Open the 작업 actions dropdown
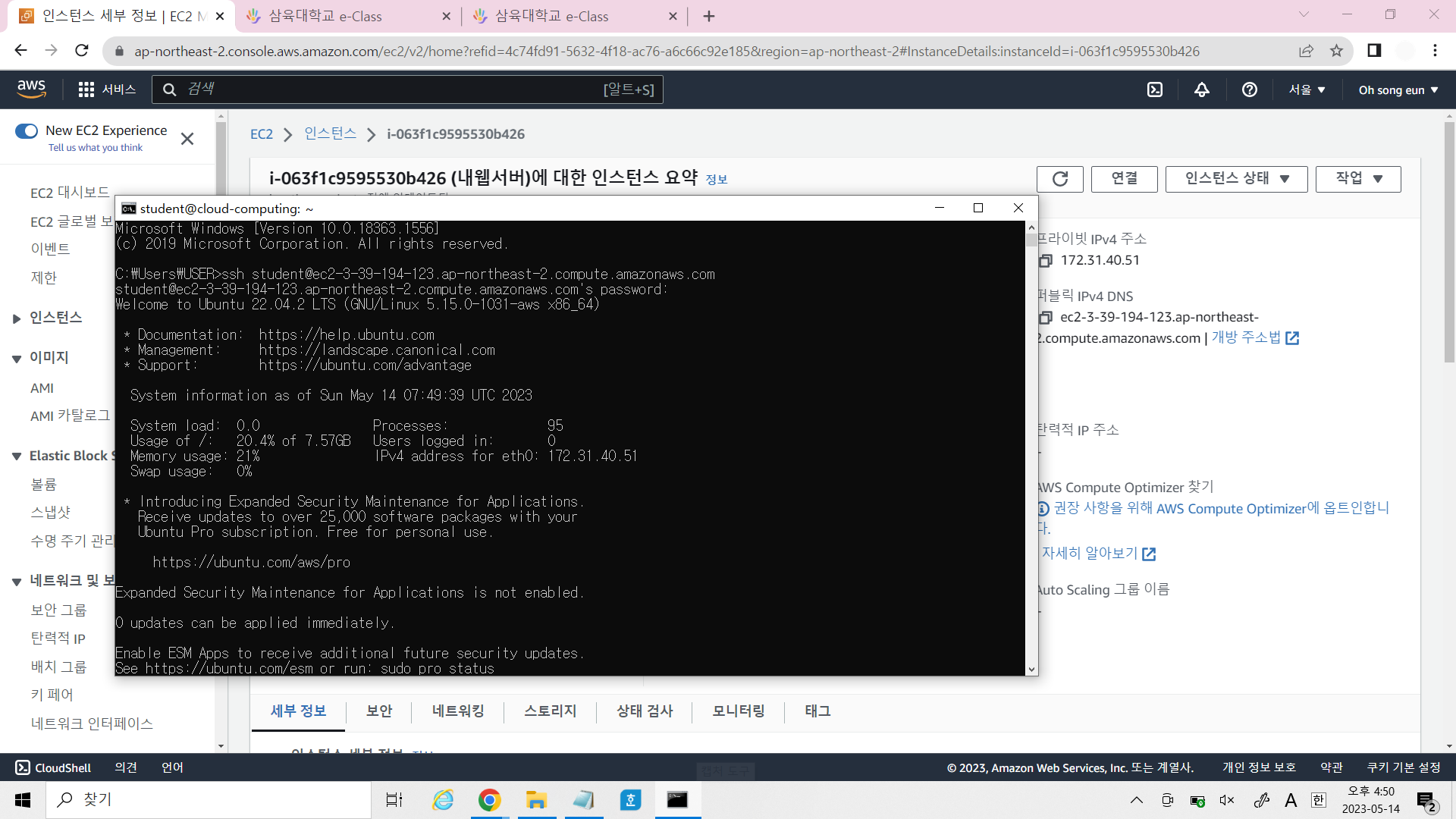 click(1357, 179)
